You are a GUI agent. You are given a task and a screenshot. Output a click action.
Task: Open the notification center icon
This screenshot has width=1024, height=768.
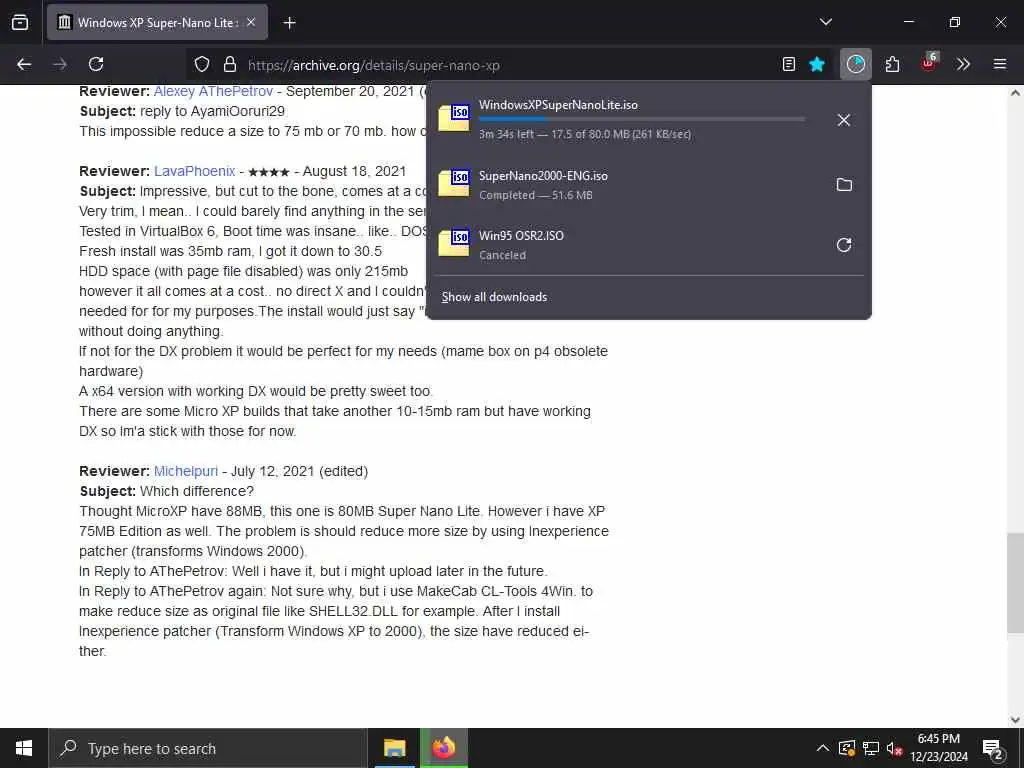pyautogui.click(x=993, y=749)
